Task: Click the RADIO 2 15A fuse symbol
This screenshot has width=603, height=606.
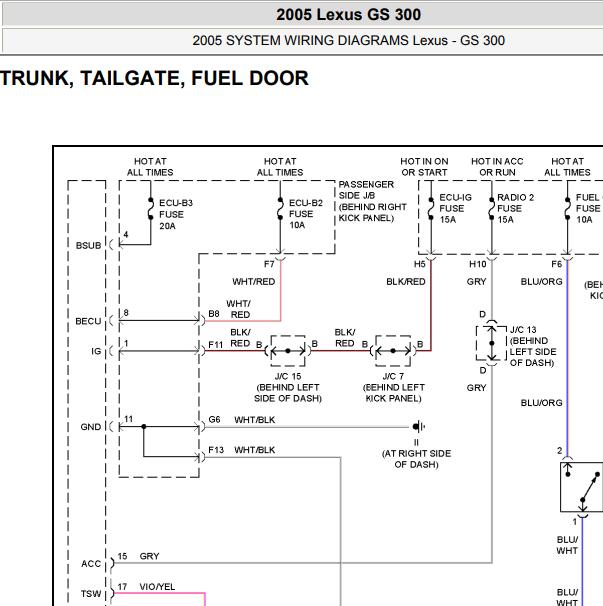Action: click(x=492, y=209)
